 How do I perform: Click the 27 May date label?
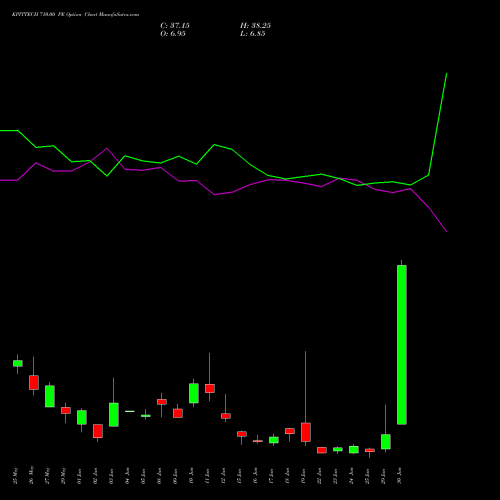(48, 476)
